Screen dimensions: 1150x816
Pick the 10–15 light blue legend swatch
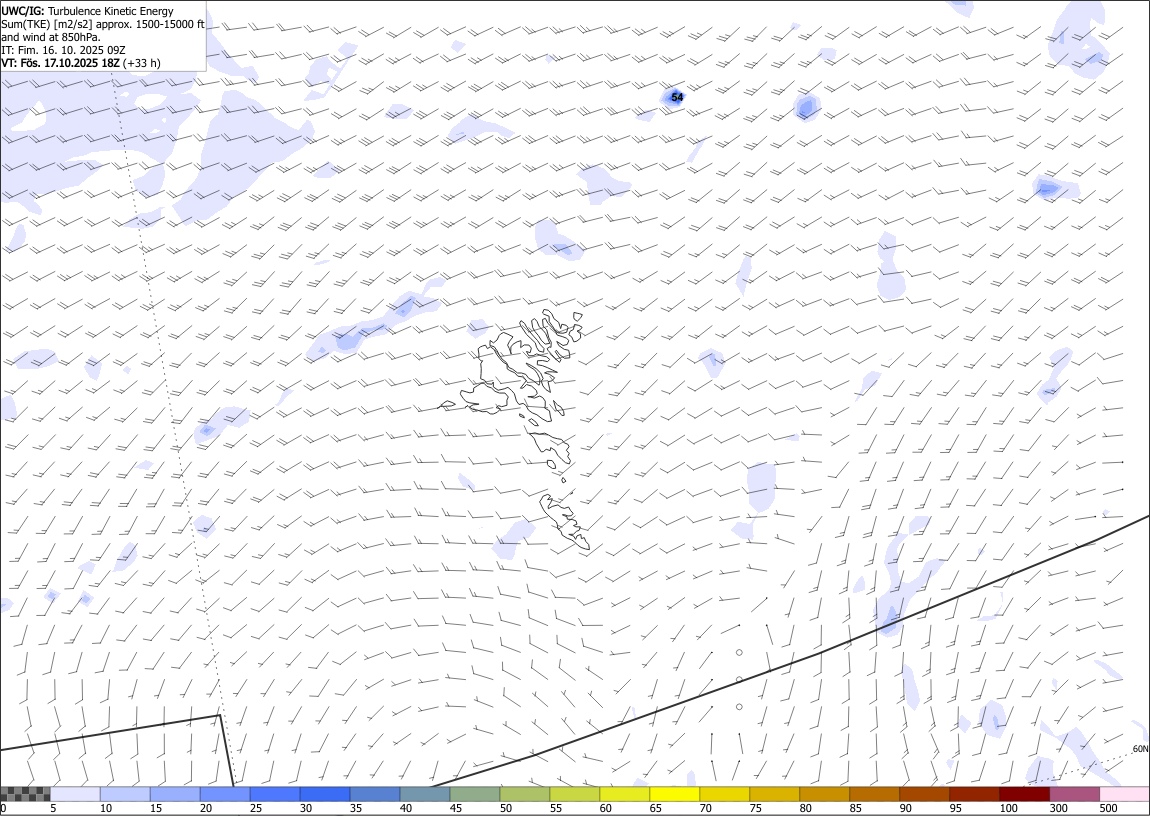(125, 794)
